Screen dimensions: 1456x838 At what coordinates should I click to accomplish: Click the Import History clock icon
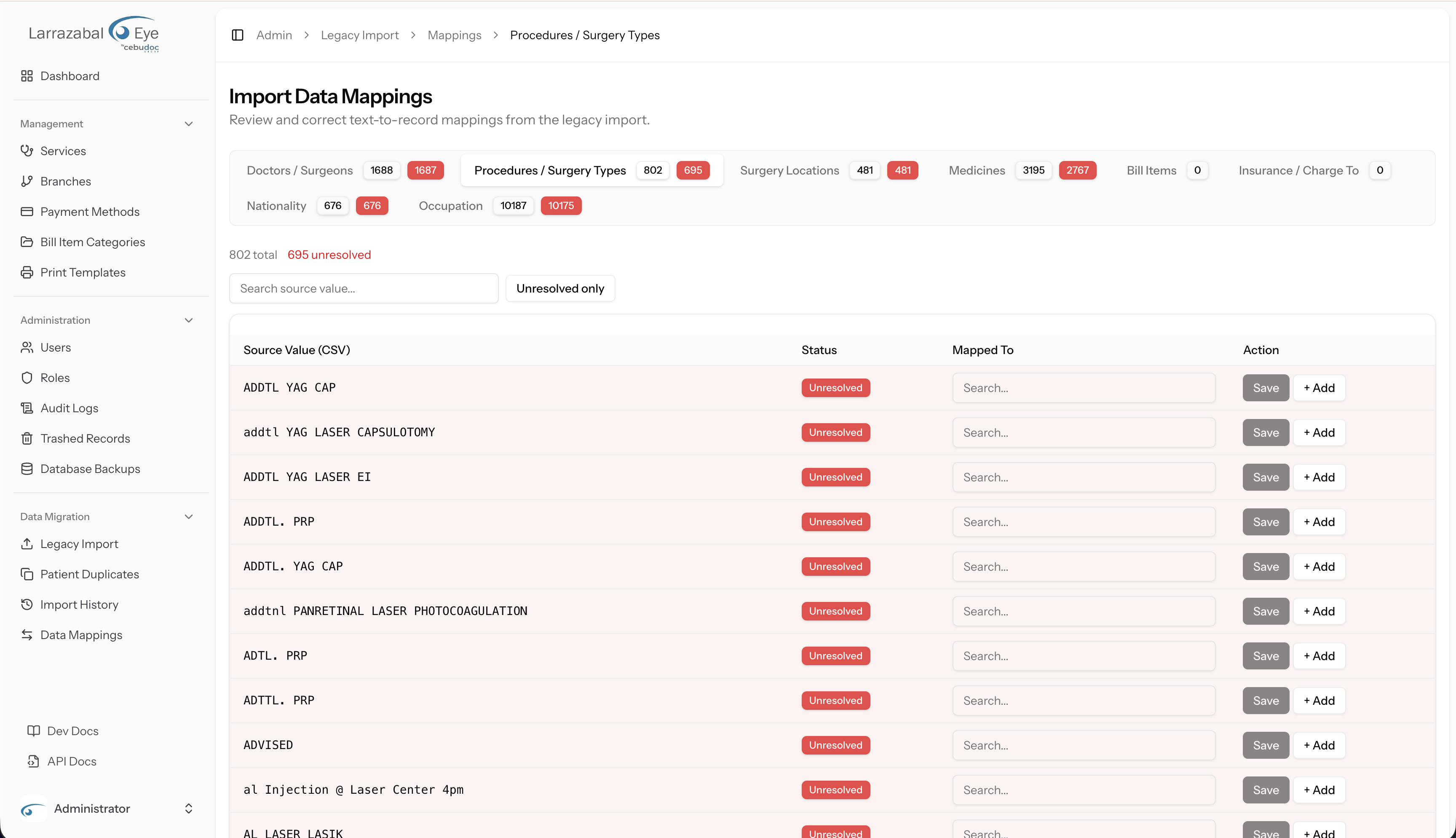[x=27, y=604]
